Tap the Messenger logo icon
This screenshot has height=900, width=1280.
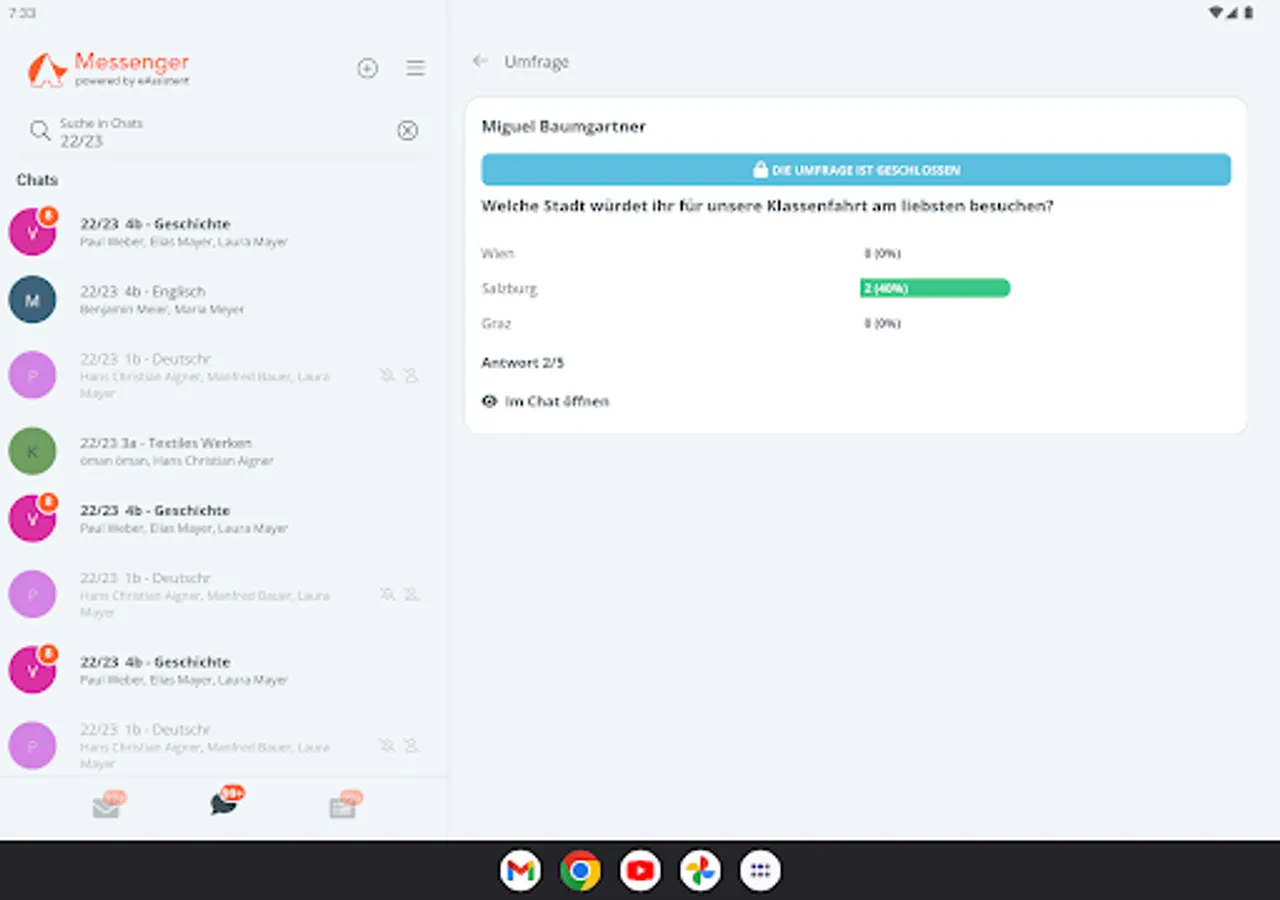[46, 69]
